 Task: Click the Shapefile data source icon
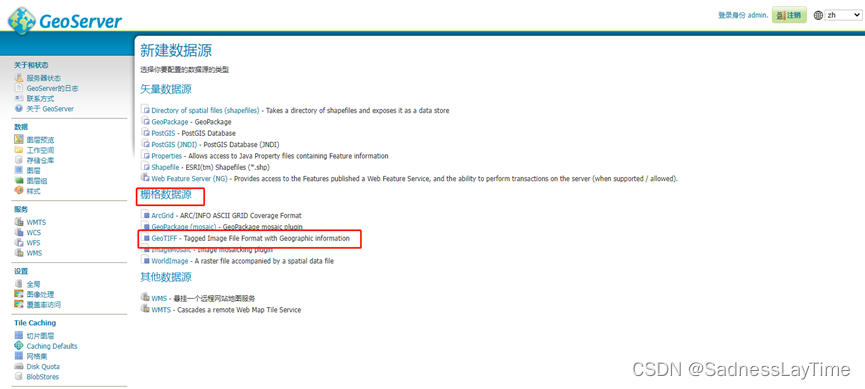coord(146,167)
